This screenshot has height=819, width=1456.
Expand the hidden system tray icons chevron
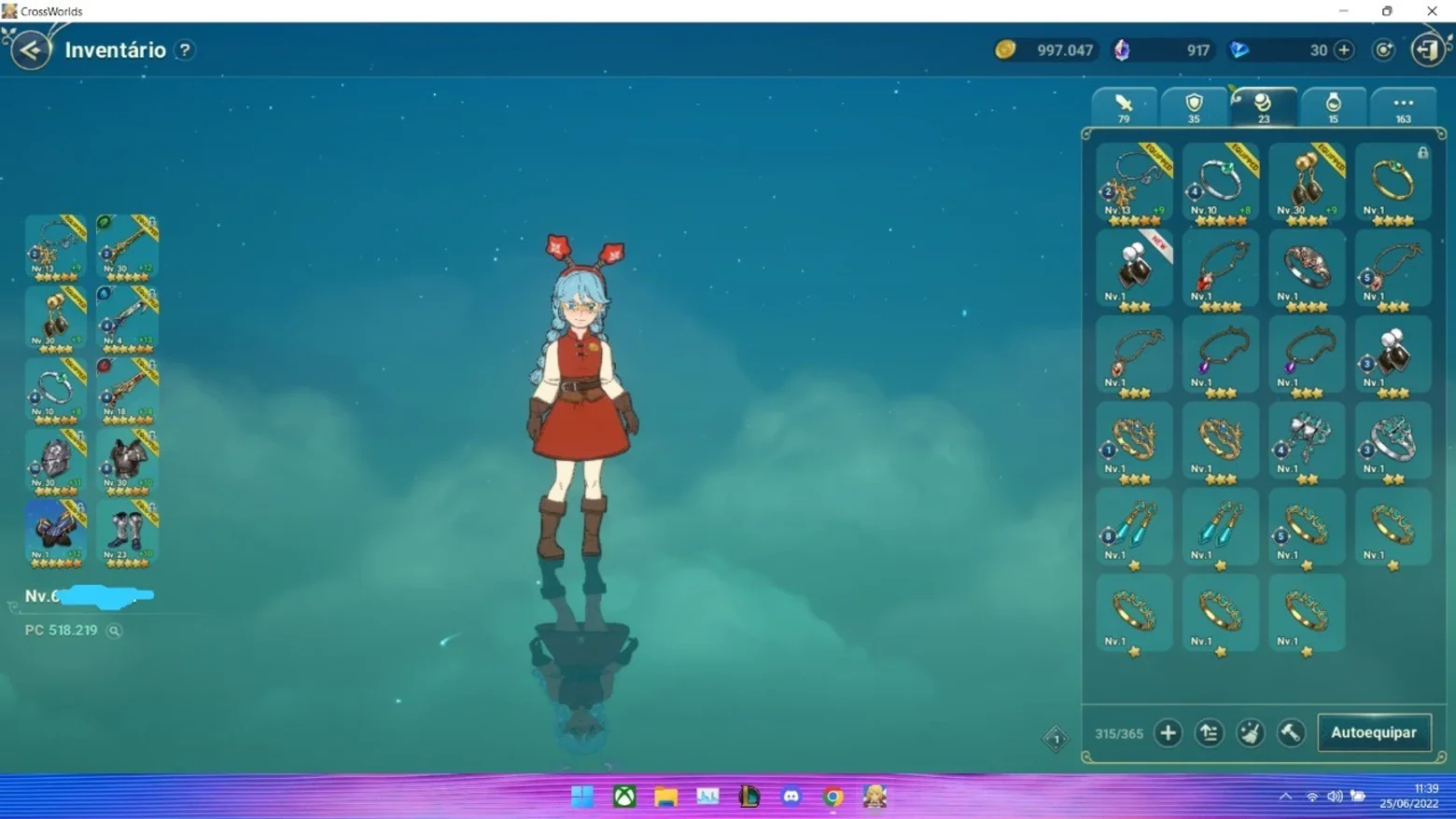coord(1285,797)
